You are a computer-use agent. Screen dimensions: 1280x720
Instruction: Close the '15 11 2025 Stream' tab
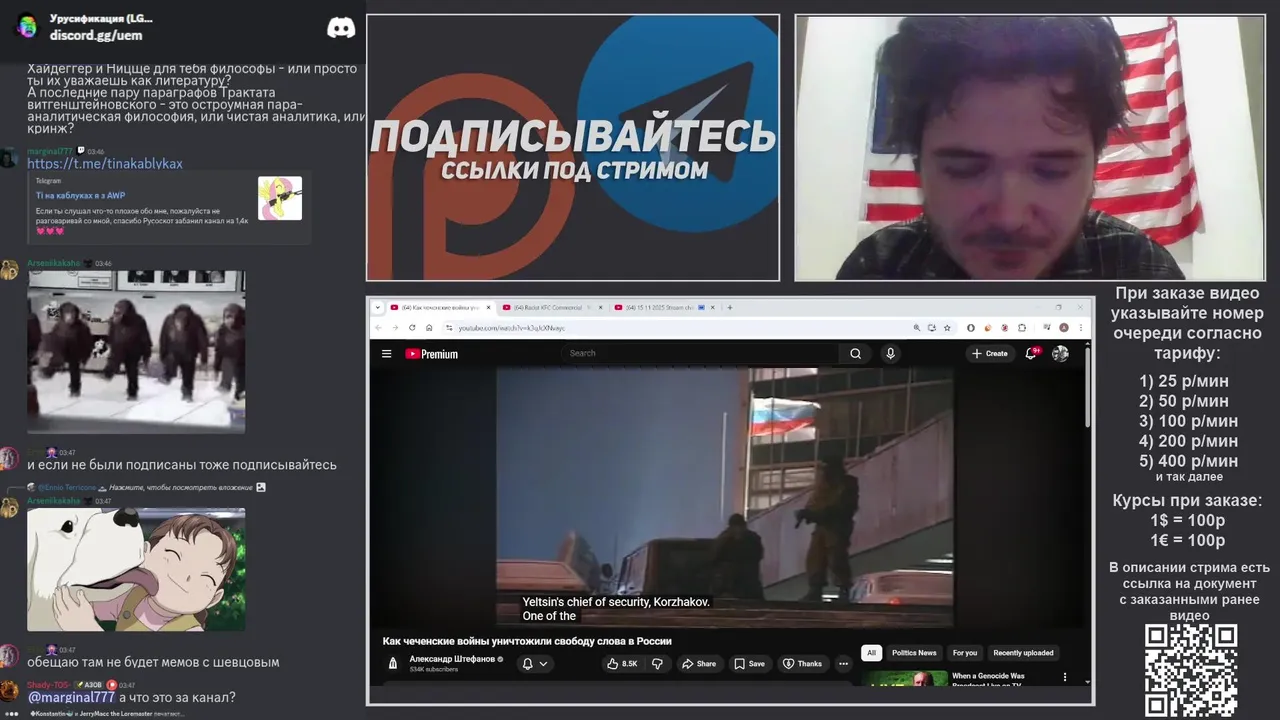(x=712, y=307)
